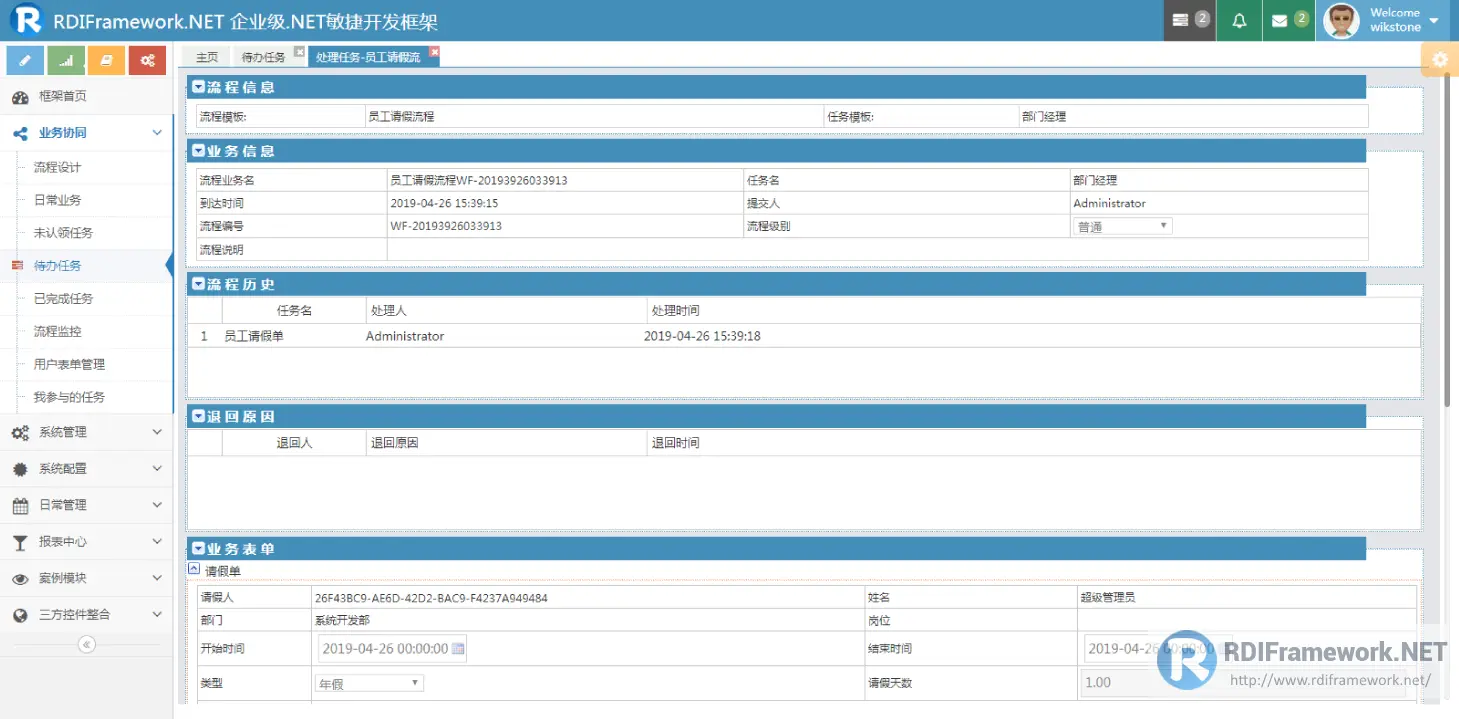The width and height of the screenshot is (1459, 719).
Task: Click the globe icon beside 三方控件整合
Action: click(20, 615)
